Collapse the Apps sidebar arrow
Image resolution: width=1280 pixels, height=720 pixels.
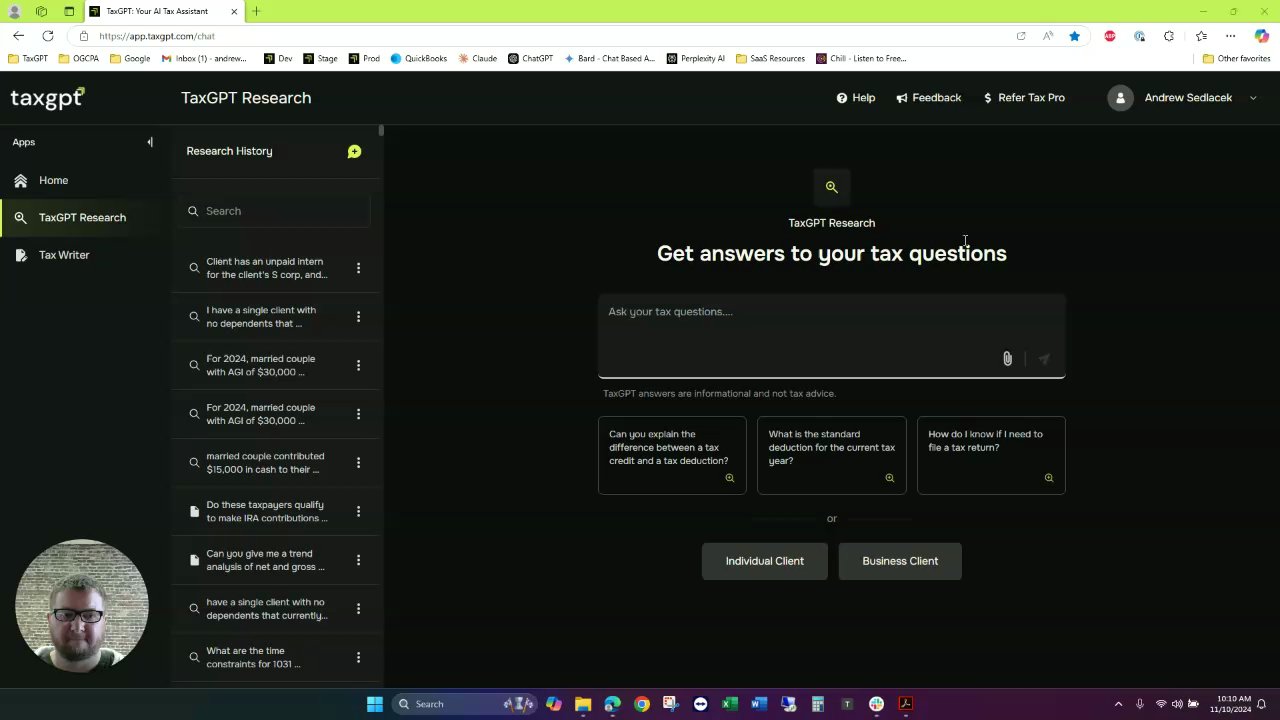(x=150, y=142)
